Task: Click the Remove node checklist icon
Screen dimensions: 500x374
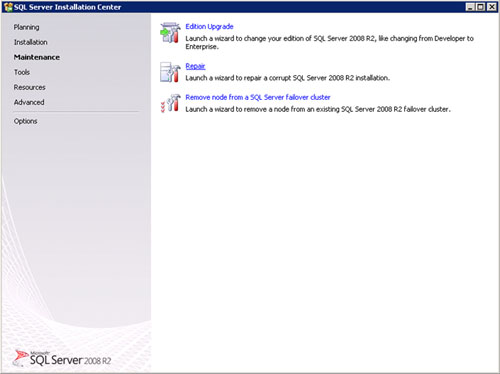Action: tap(170, 103)
